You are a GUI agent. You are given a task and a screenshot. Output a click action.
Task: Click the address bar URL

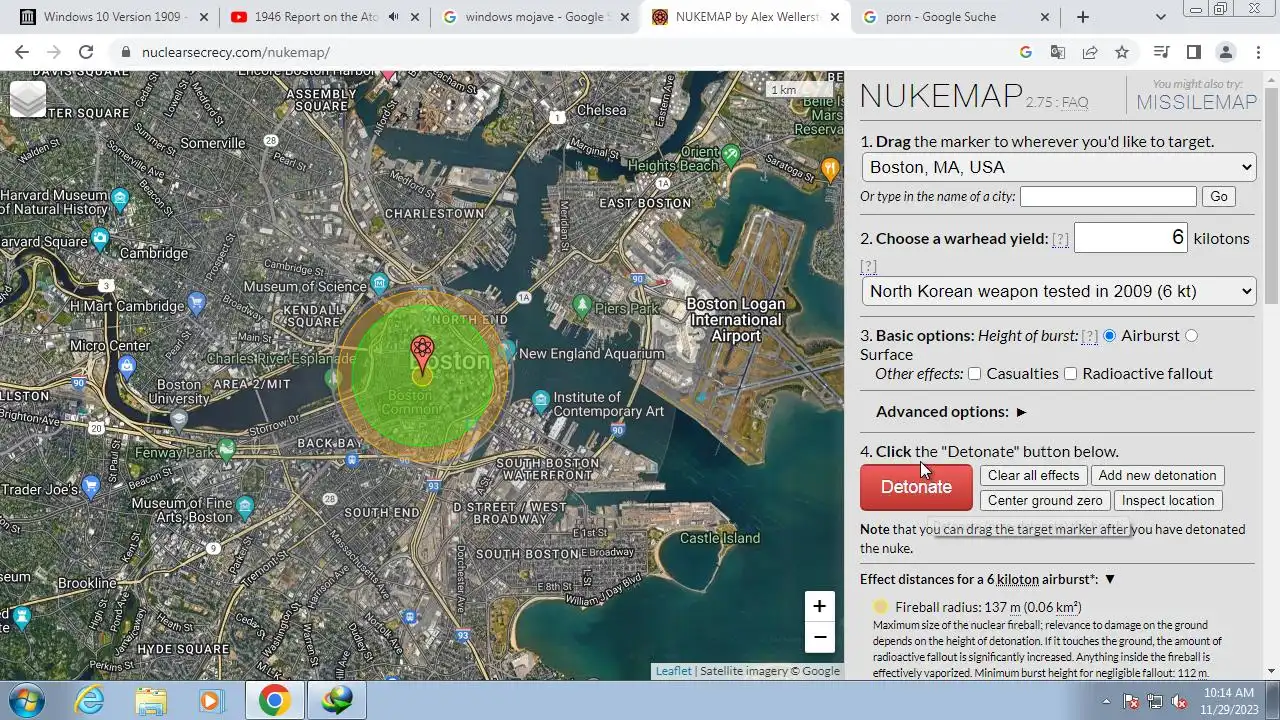(236, 52)
